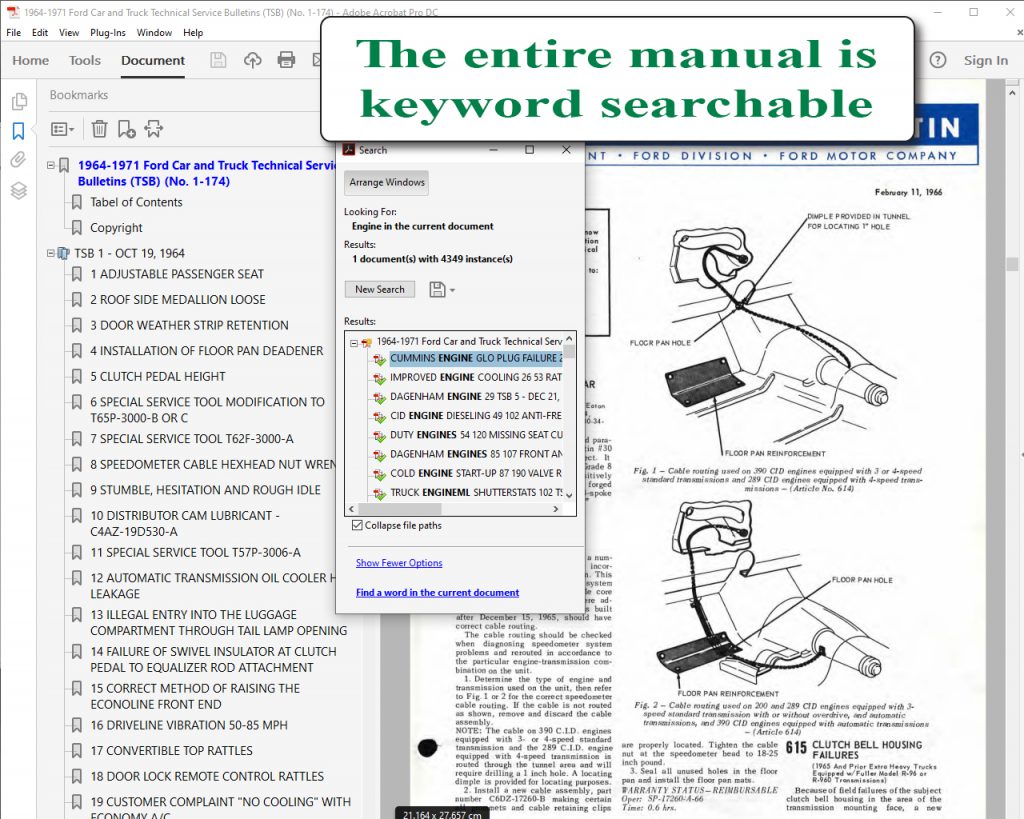This screenshot has width=1024, height=819.
Task: Open the Tabel of Contents bookmark
Action: click(x=136, y=202)
